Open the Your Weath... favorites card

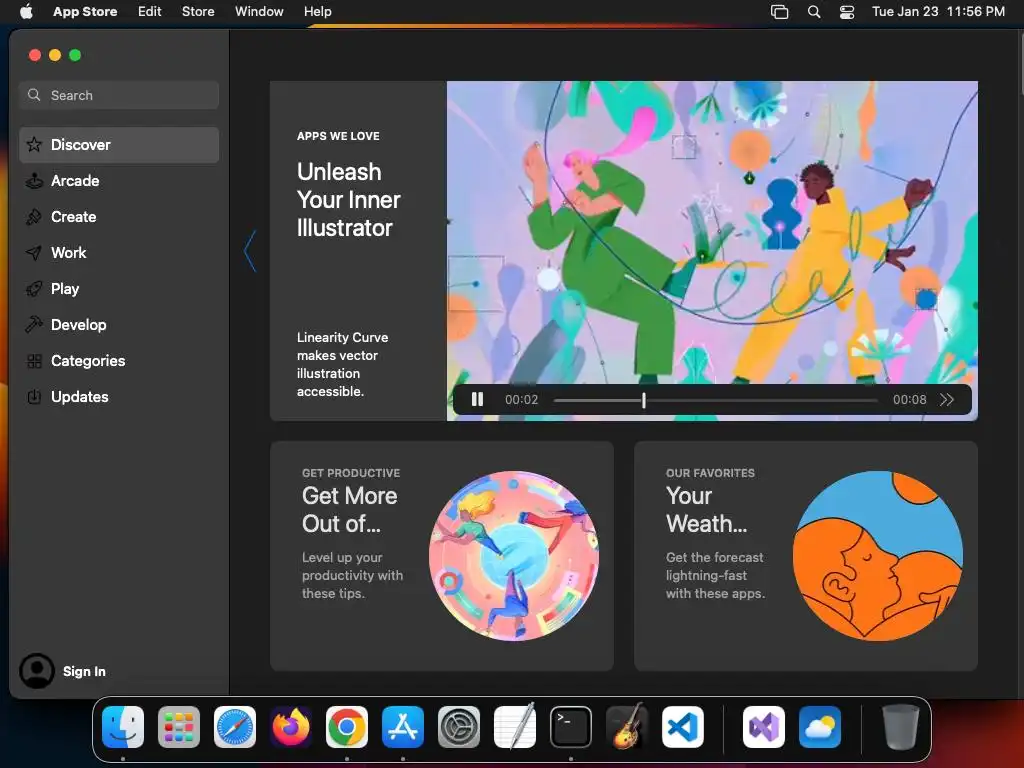806,556
